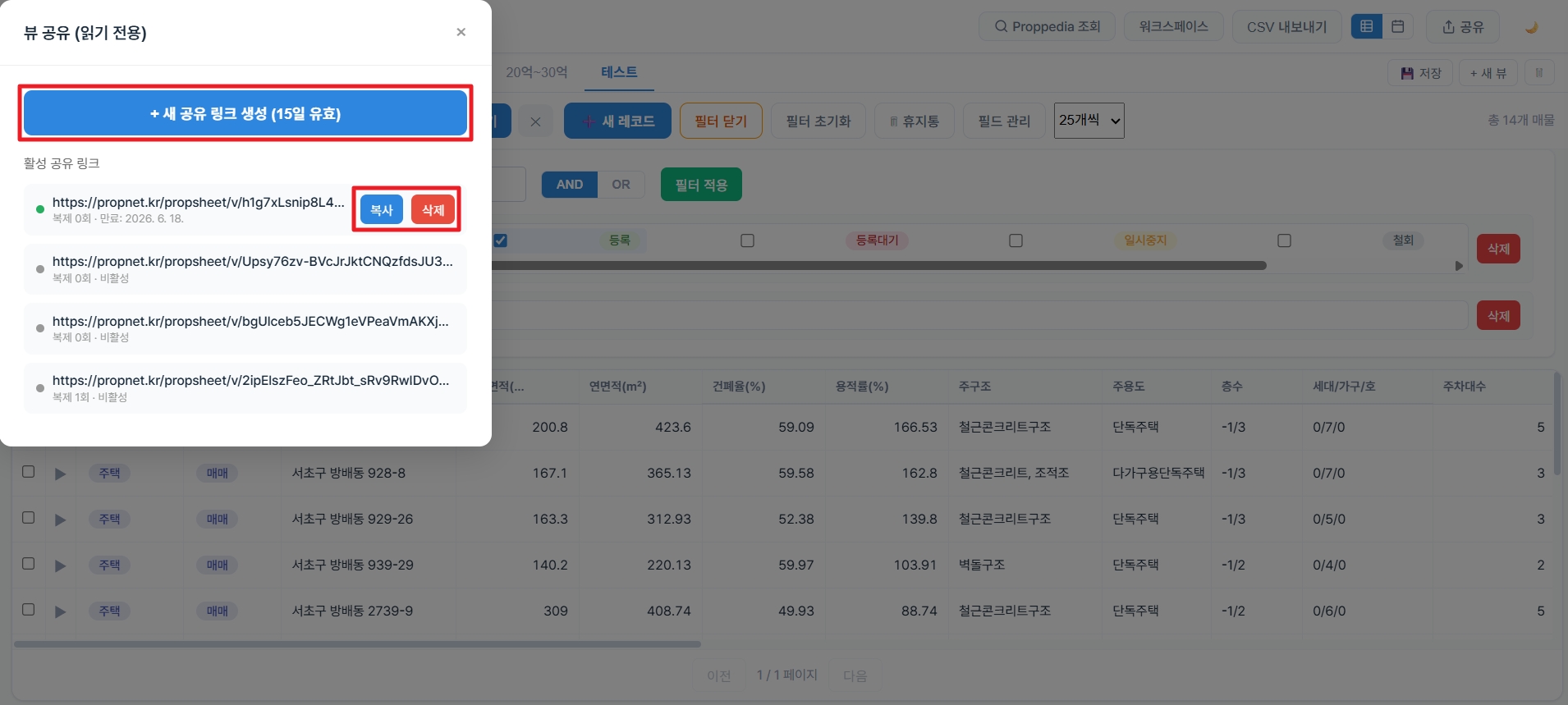Click the gray X button left of 새 레코드
The width and height of the screenshot is (1568, 705).
coord(535,121)
